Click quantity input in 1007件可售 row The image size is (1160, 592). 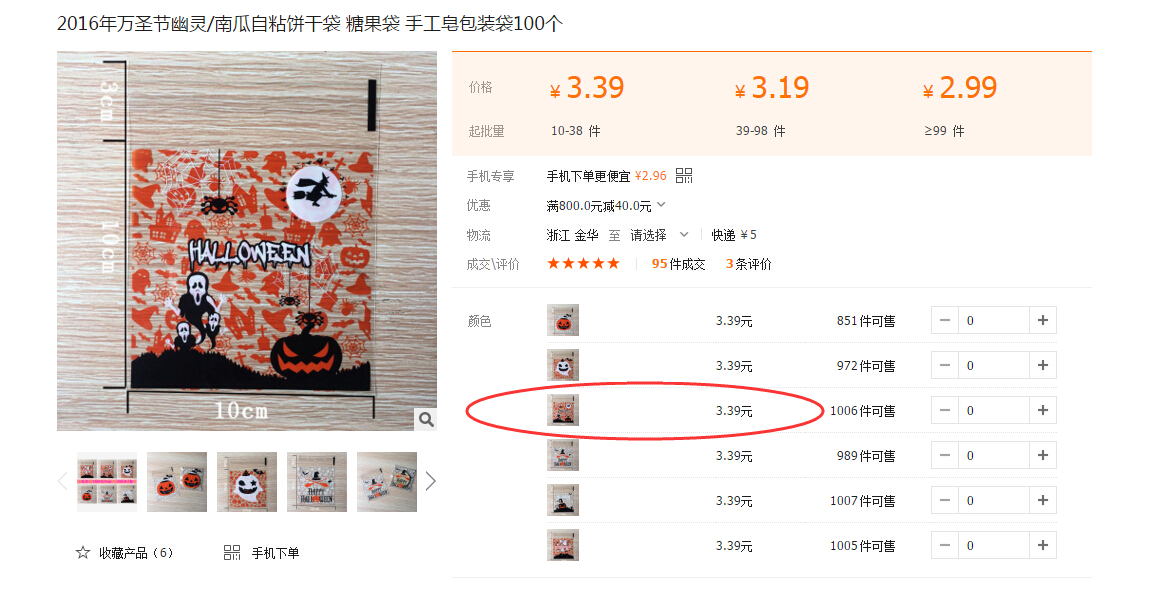coord(994,501)
